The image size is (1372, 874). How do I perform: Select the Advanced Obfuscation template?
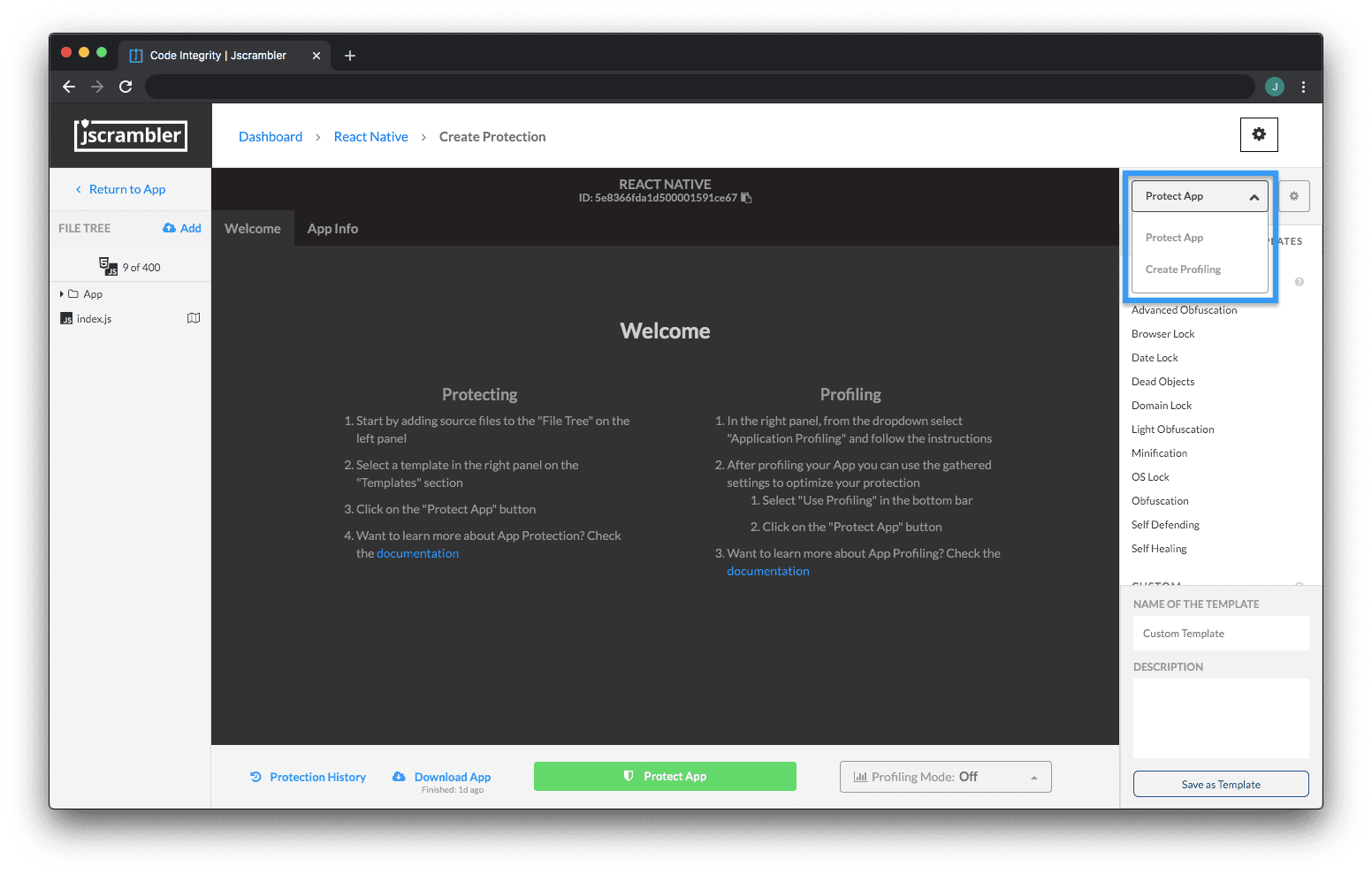pyautogui.click(x=1185, y=310)
